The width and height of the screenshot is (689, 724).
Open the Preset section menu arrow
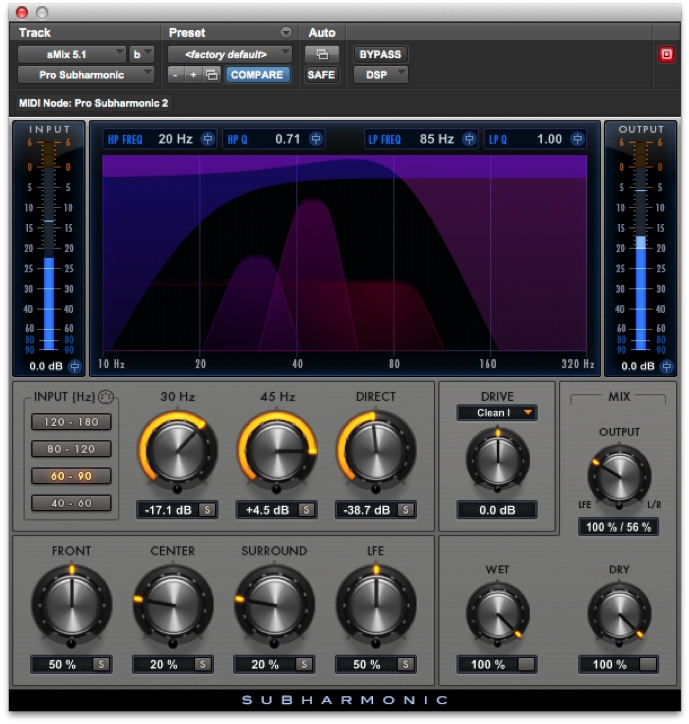point(286,32)
